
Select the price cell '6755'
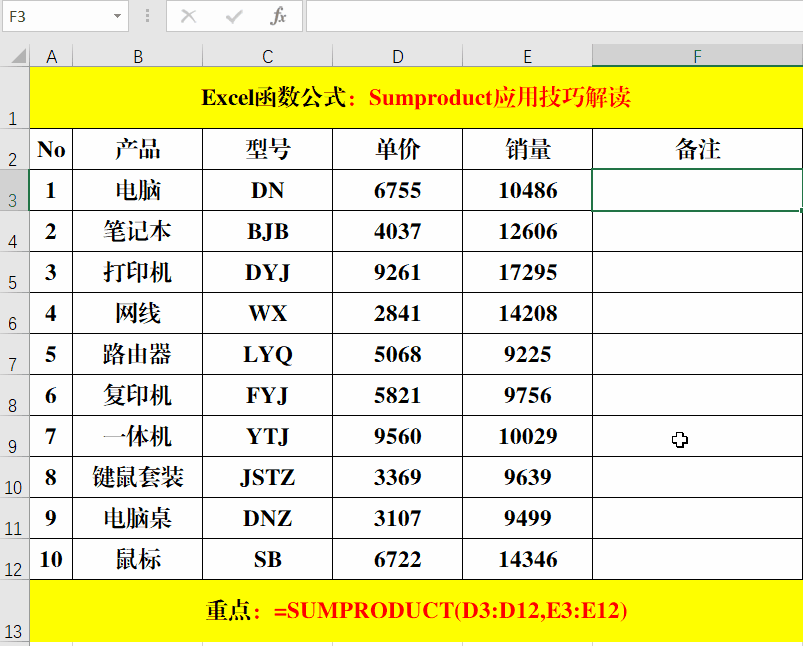click(397, 190)
